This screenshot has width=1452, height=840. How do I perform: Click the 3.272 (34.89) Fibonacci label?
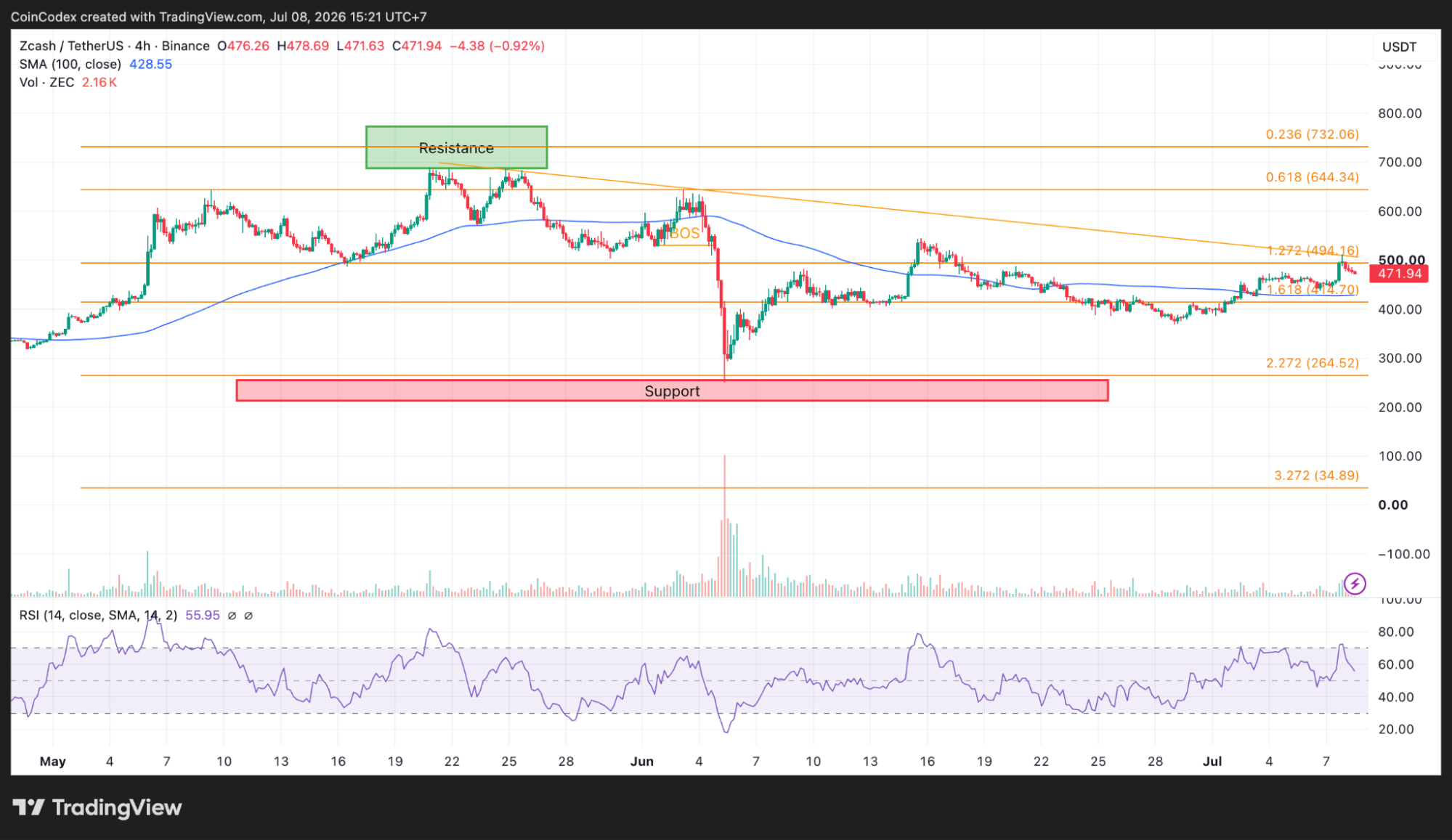pyautogui.click(x=1316, y=476)
